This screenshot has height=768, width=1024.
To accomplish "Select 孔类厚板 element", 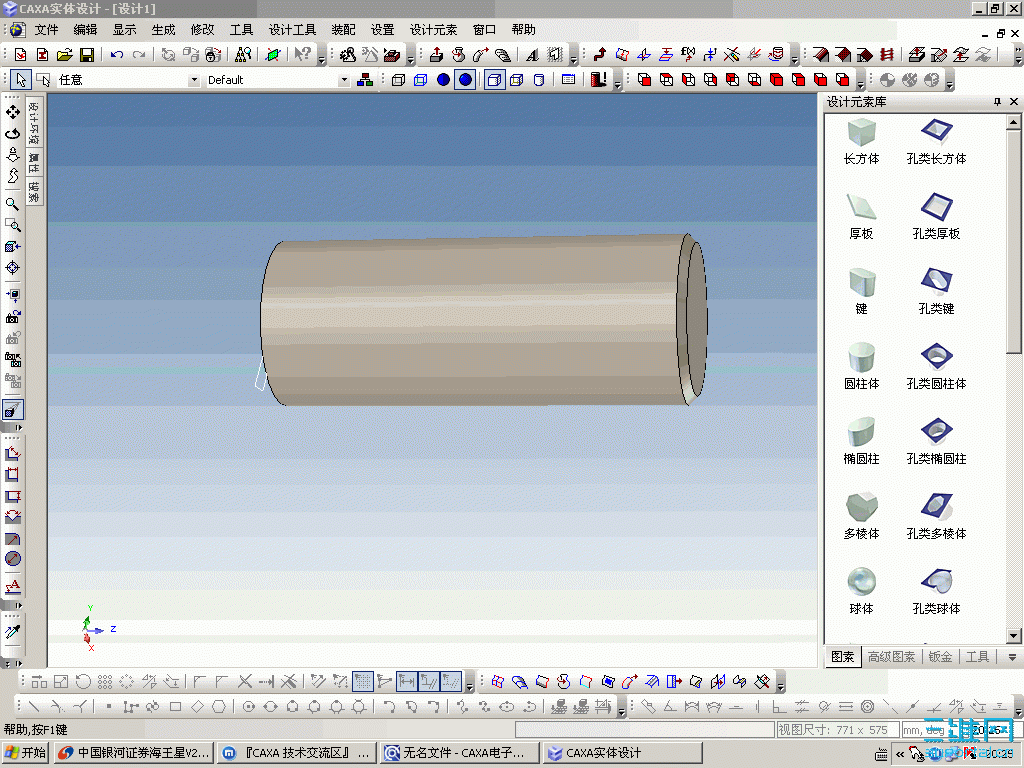I will (936, 217).
